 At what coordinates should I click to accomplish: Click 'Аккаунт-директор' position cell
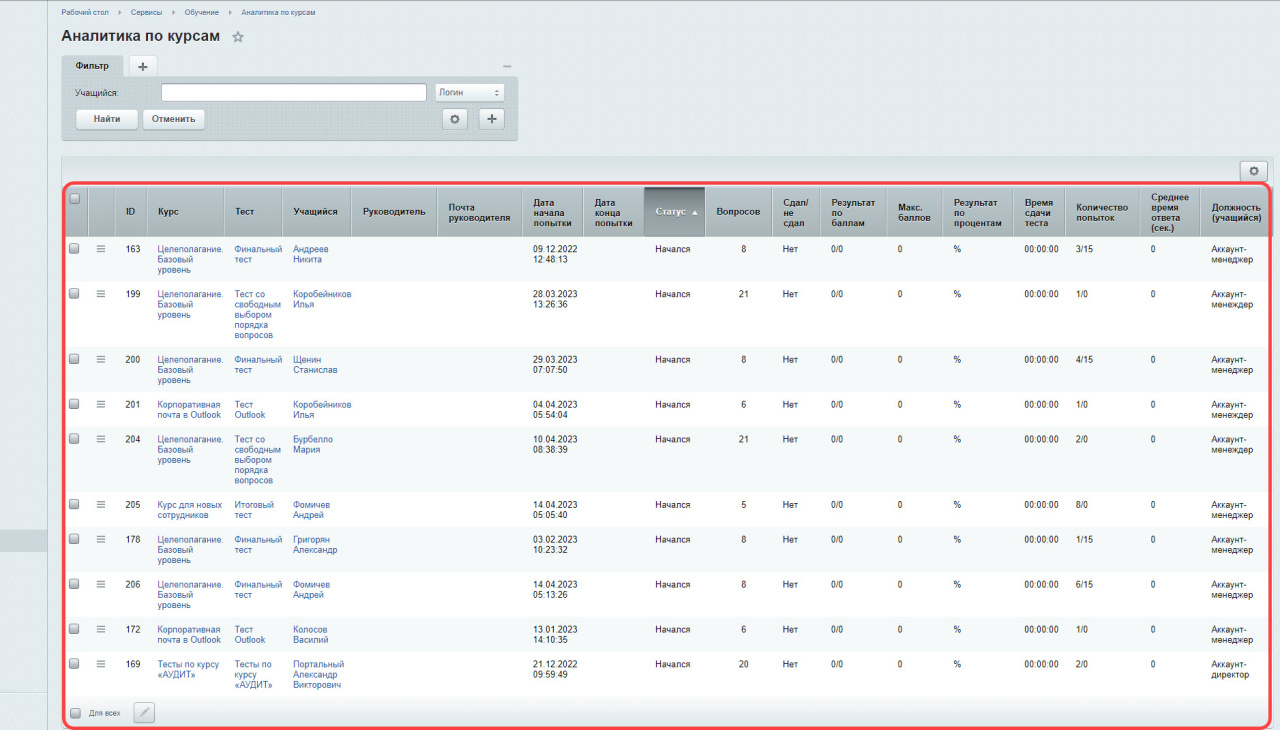[1231, 669]
